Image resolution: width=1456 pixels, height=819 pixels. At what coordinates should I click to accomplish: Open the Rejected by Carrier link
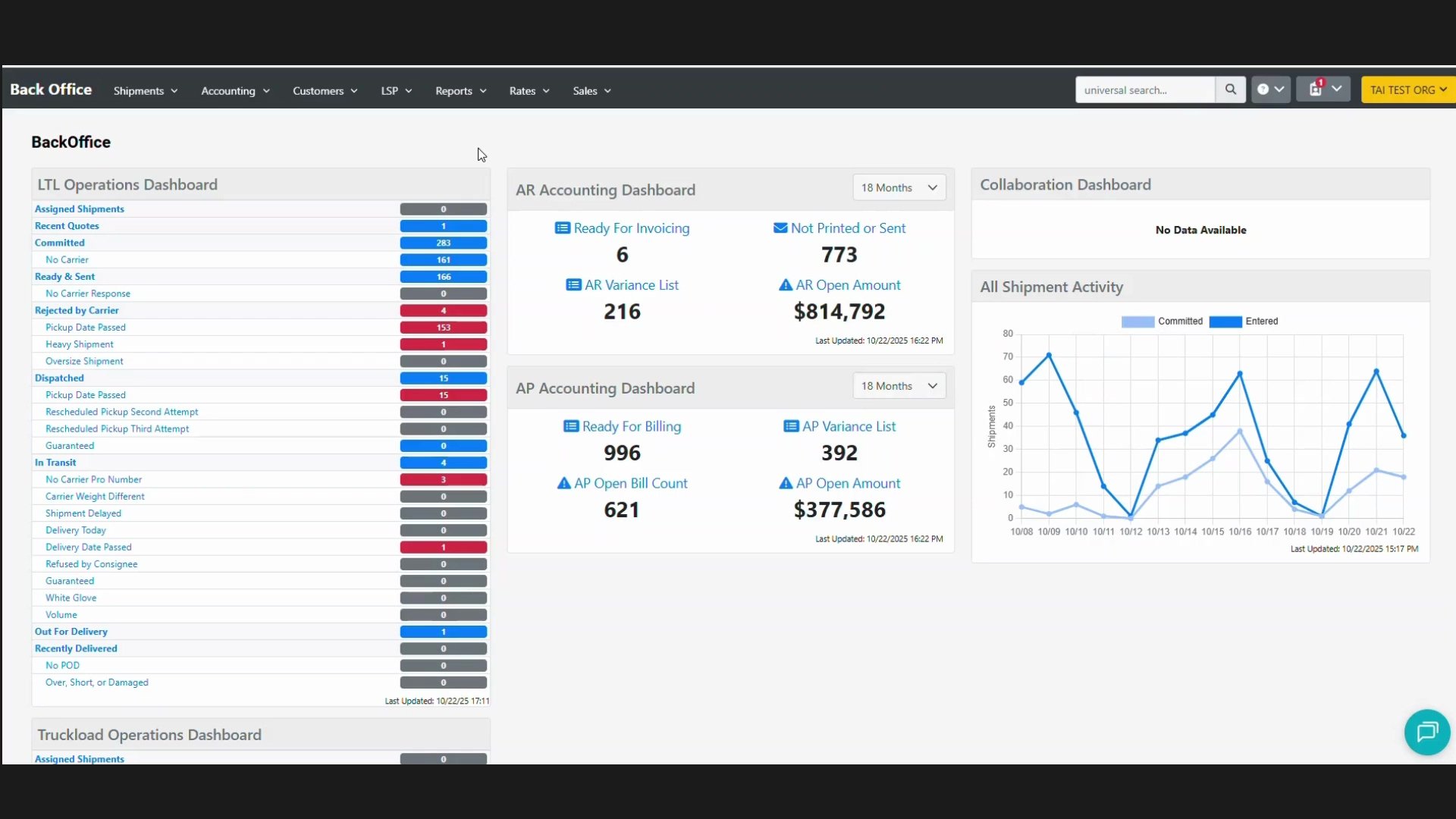(77, 310)
